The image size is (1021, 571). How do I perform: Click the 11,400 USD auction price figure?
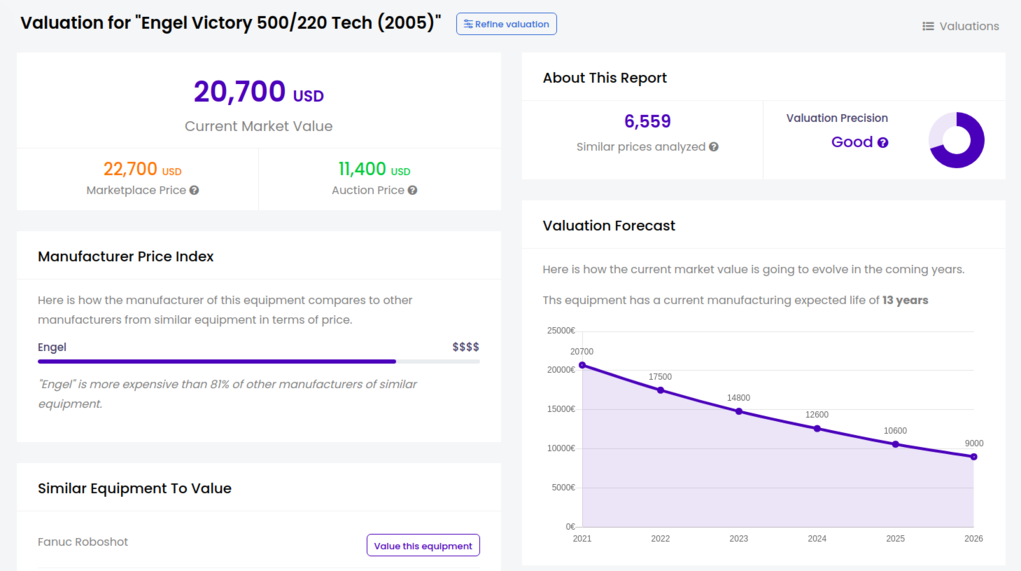(x=374, y=170)
